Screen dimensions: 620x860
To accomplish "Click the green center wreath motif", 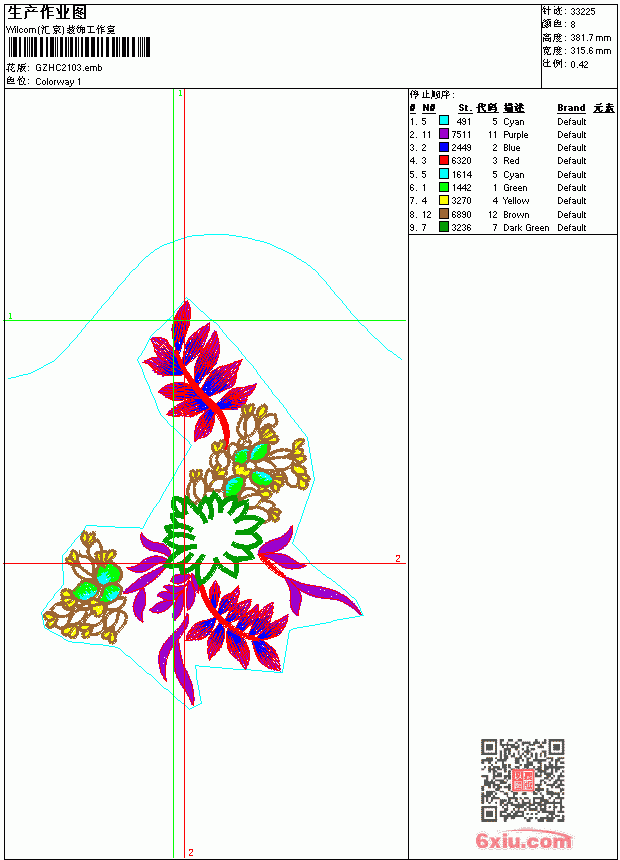I will pyautogui.click(x=213, y=536).
